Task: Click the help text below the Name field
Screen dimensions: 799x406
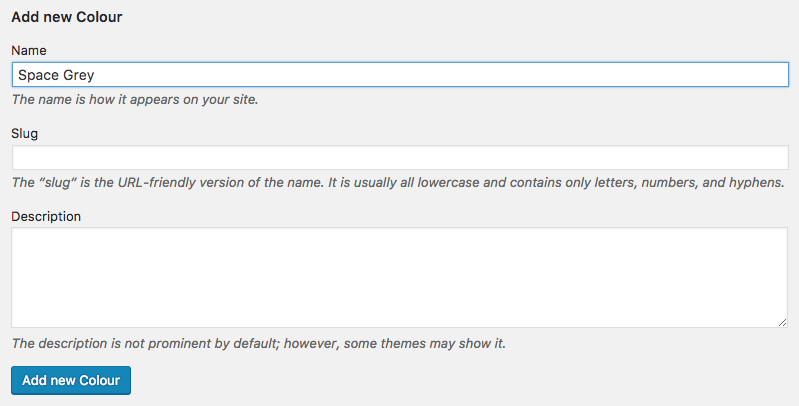Action: [135, 100]
